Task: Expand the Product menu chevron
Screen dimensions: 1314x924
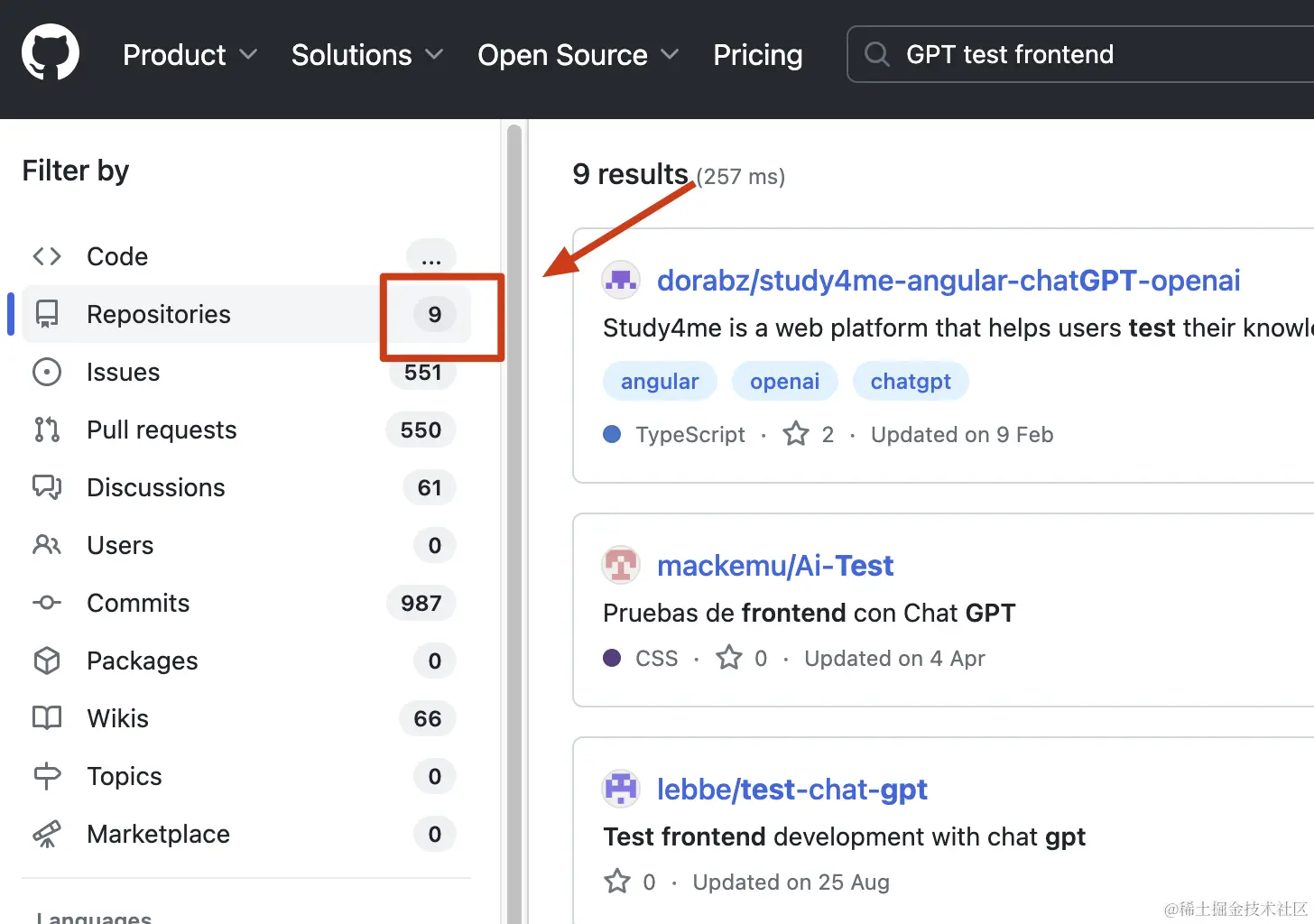Action: [248, 55]
